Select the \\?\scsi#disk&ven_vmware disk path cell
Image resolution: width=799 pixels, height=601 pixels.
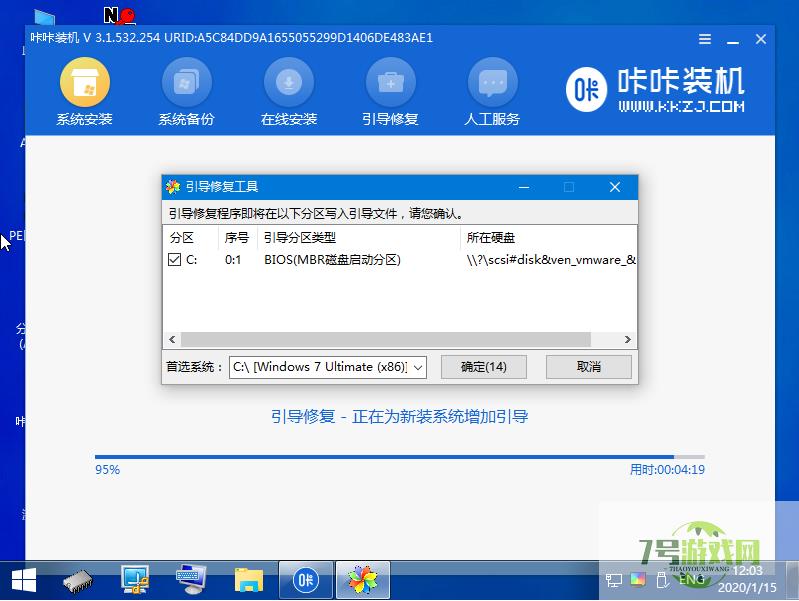(551, 260)
